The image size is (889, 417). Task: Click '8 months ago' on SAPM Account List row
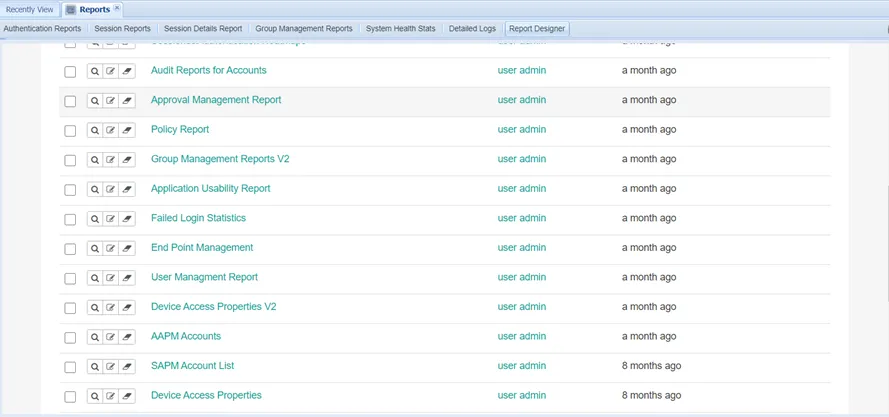tap(651, 365)
